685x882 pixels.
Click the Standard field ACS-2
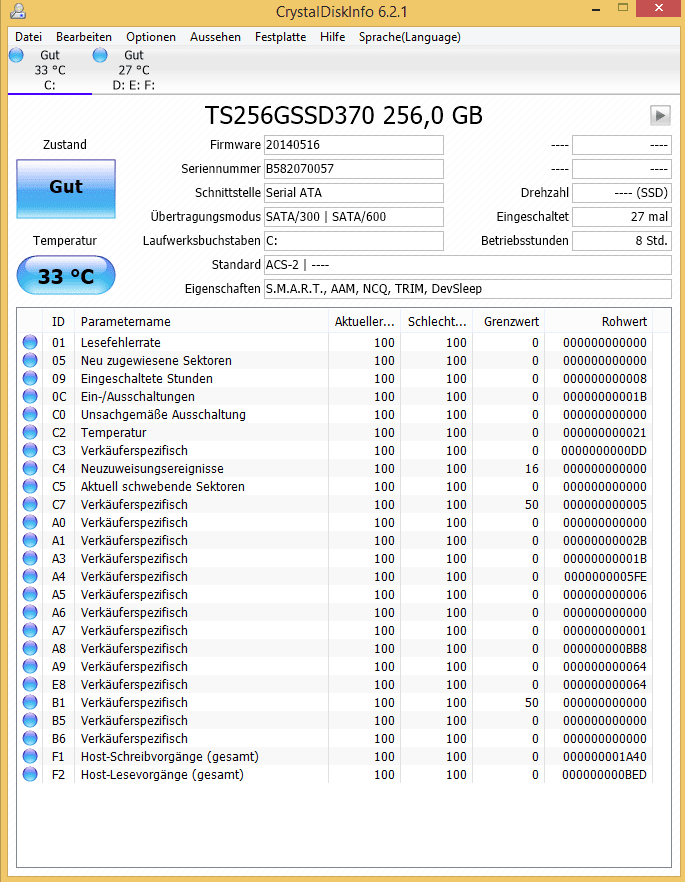tap(468, 265)
